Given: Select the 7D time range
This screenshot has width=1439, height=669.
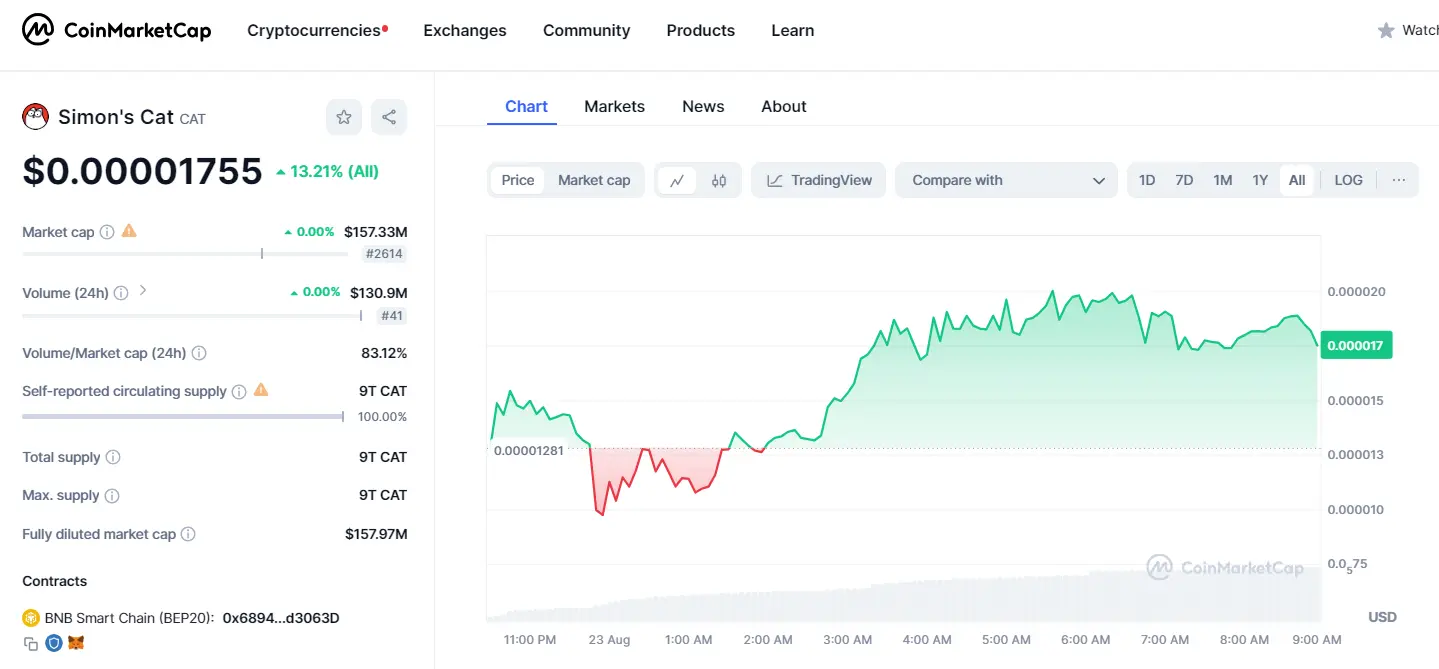Looking at the screenshot, I should pyautogui.click(x=1184, y=180).
